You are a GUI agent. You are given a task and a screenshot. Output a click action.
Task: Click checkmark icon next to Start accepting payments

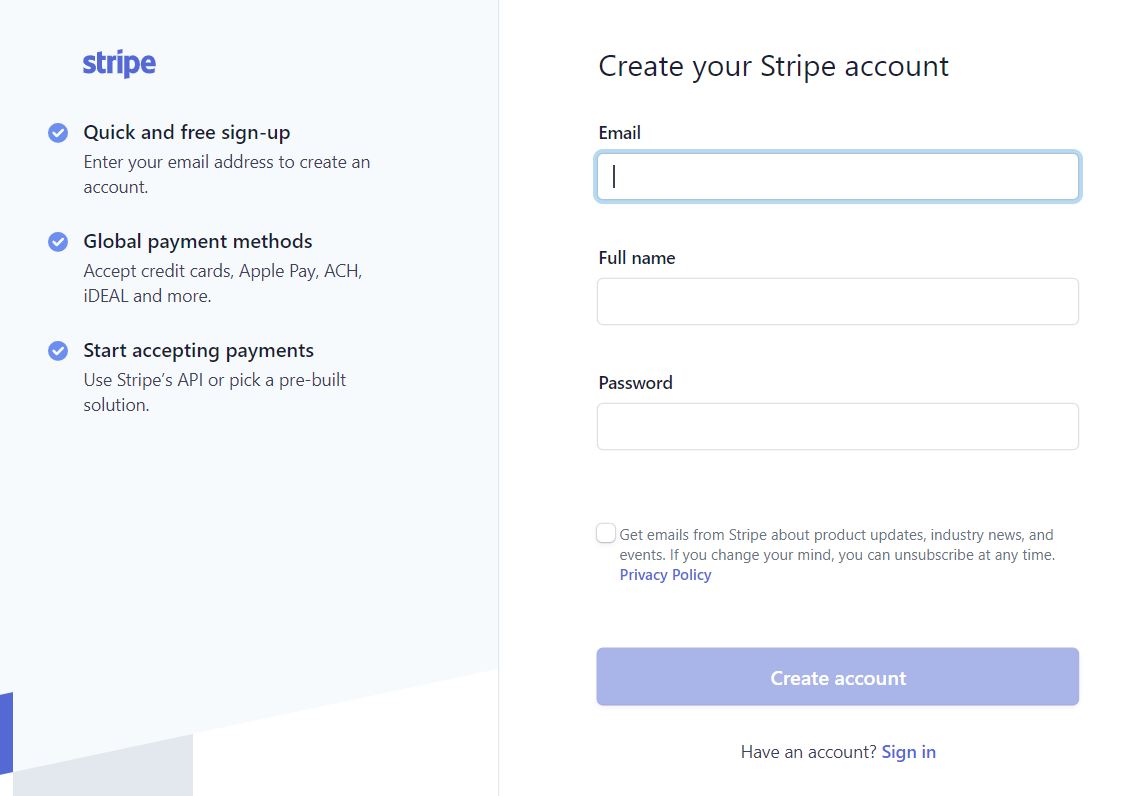tap(58, 350)
